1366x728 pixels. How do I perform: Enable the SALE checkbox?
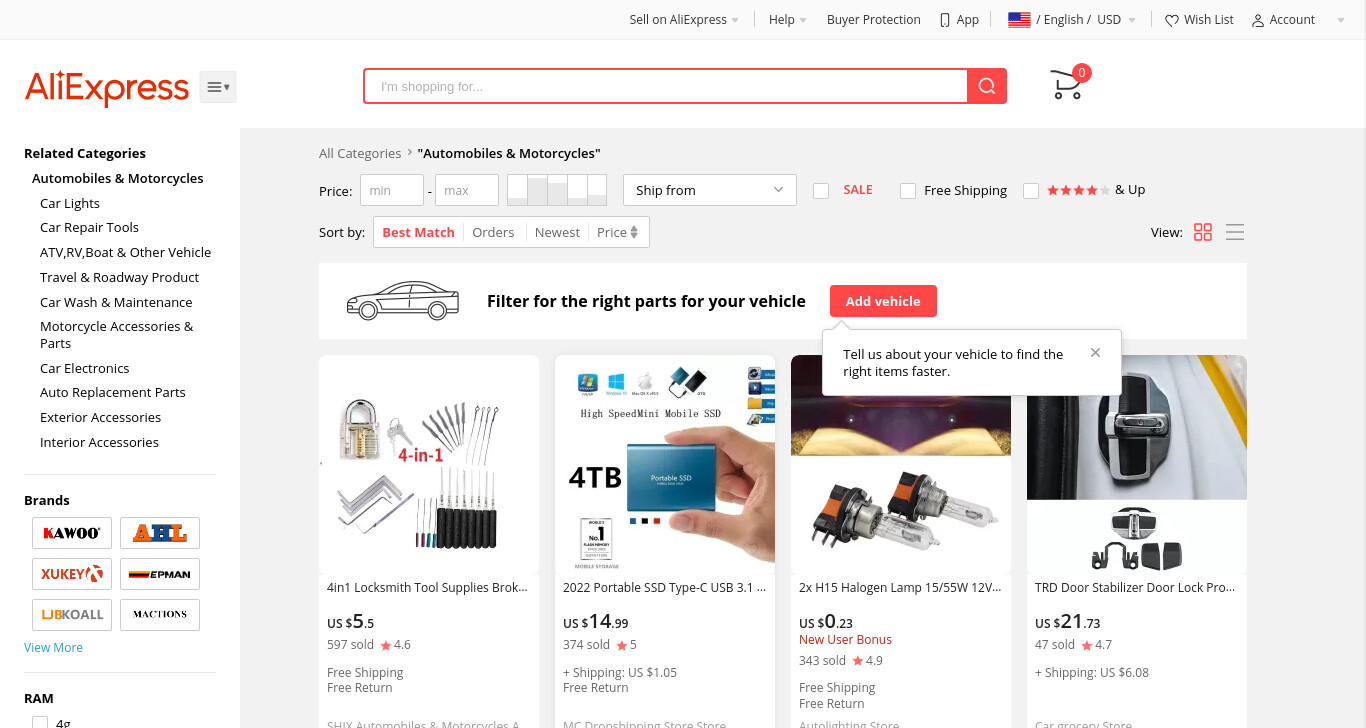coord(821,190)
